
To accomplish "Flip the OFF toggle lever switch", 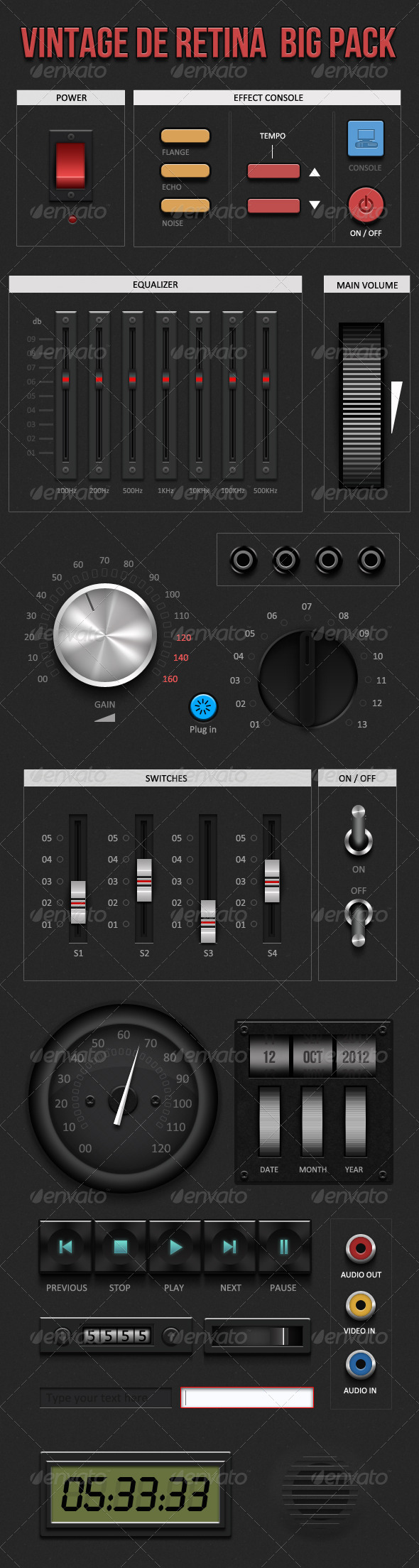I will click(x=359, y=923).
